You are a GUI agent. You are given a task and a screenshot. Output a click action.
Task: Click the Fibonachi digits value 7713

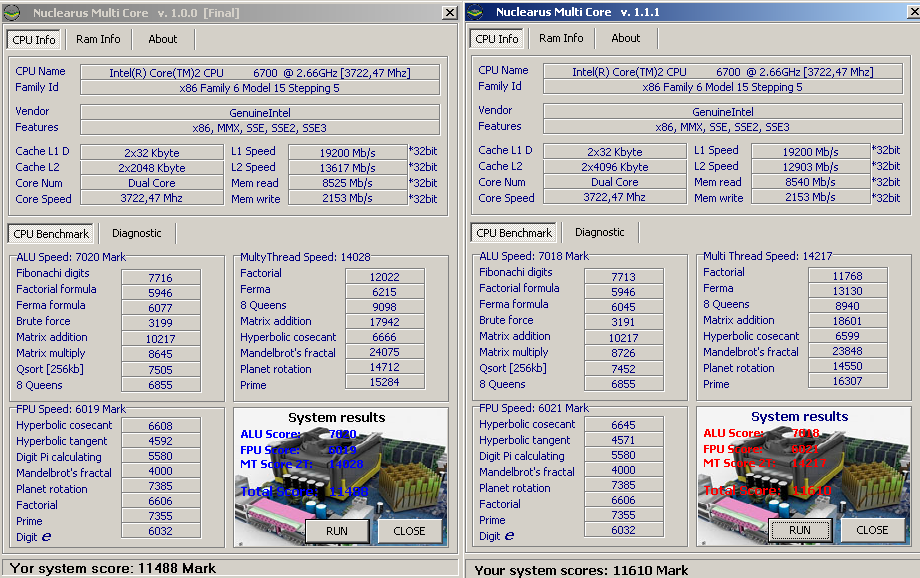tap(624, 276)
